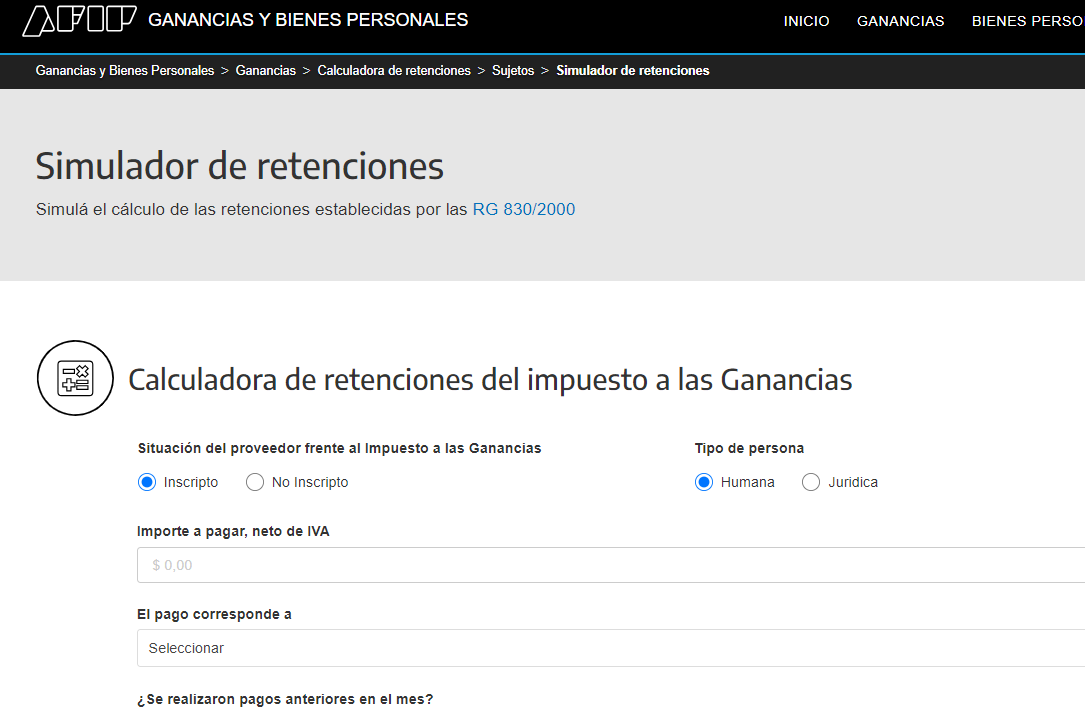Go to Ganancias y Bienes Personales breadcrumb
1085x720 pixels.
pyautogui.click(x=125, y=71)
